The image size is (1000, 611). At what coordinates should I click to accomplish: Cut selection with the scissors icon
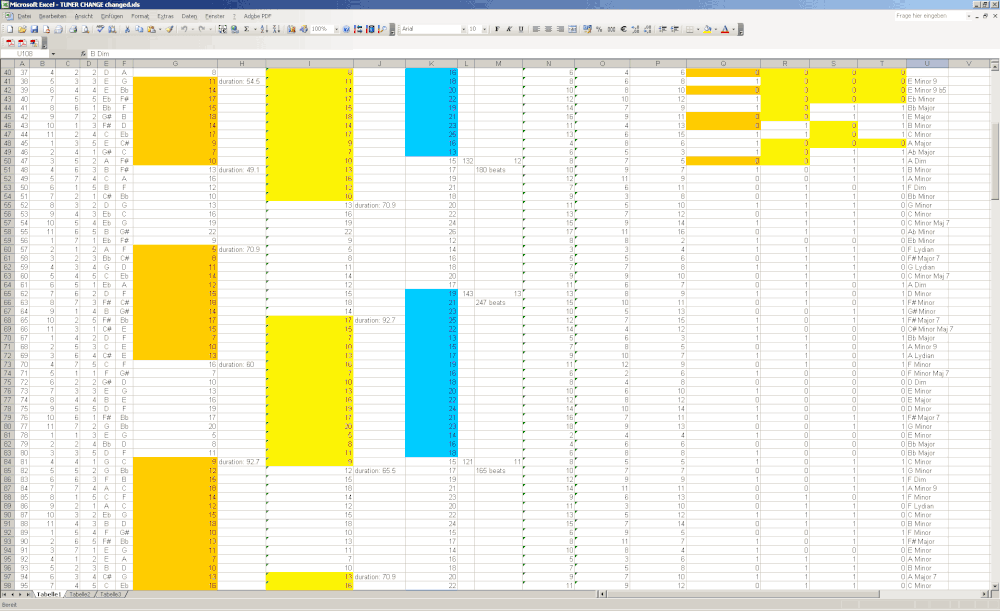(127, 29)
